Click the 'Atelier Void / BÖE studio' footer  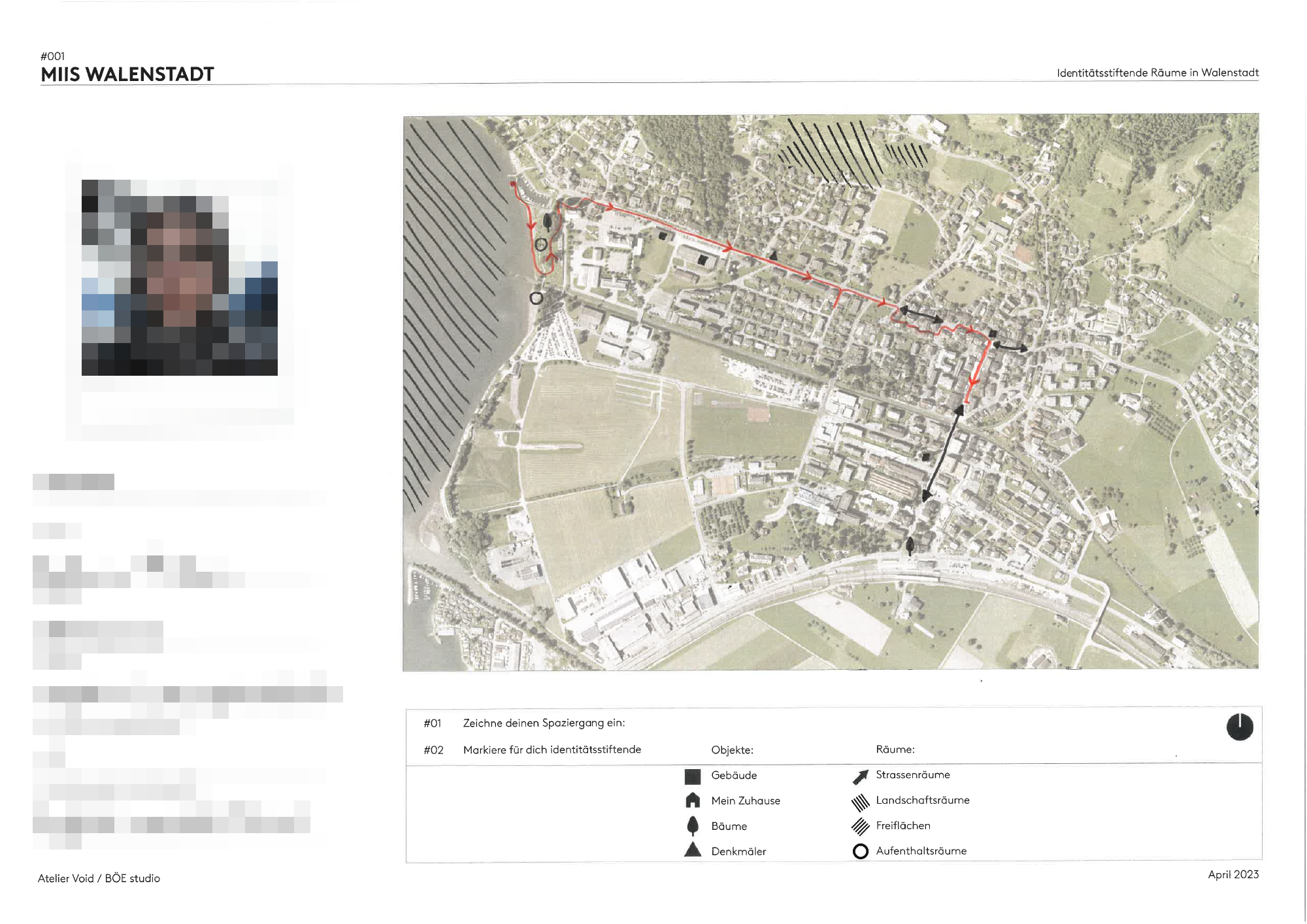click(99, 878)
